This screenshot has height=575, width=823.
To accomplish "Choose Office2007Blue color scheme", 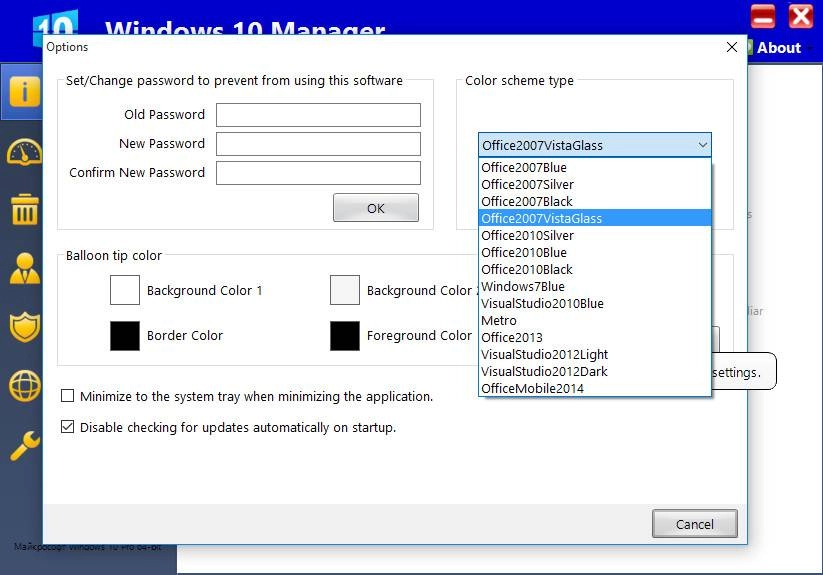I will pyautogui.click(x=595, y=167).
